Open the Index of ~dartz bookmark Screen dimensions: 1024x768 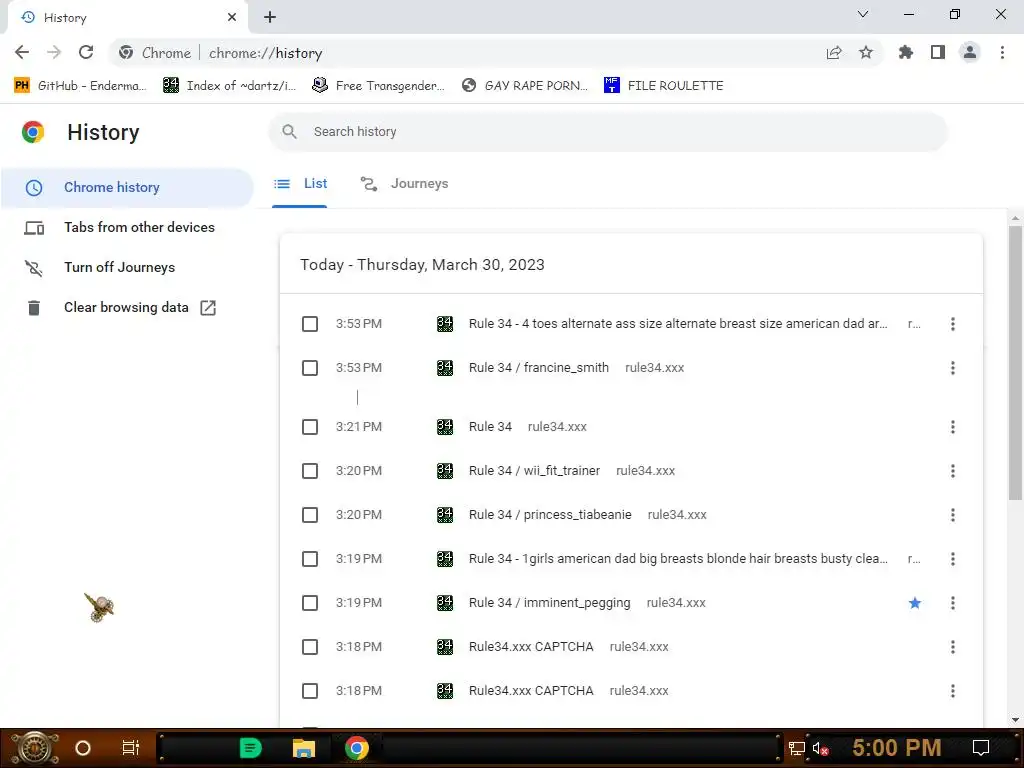coord(229,86)
